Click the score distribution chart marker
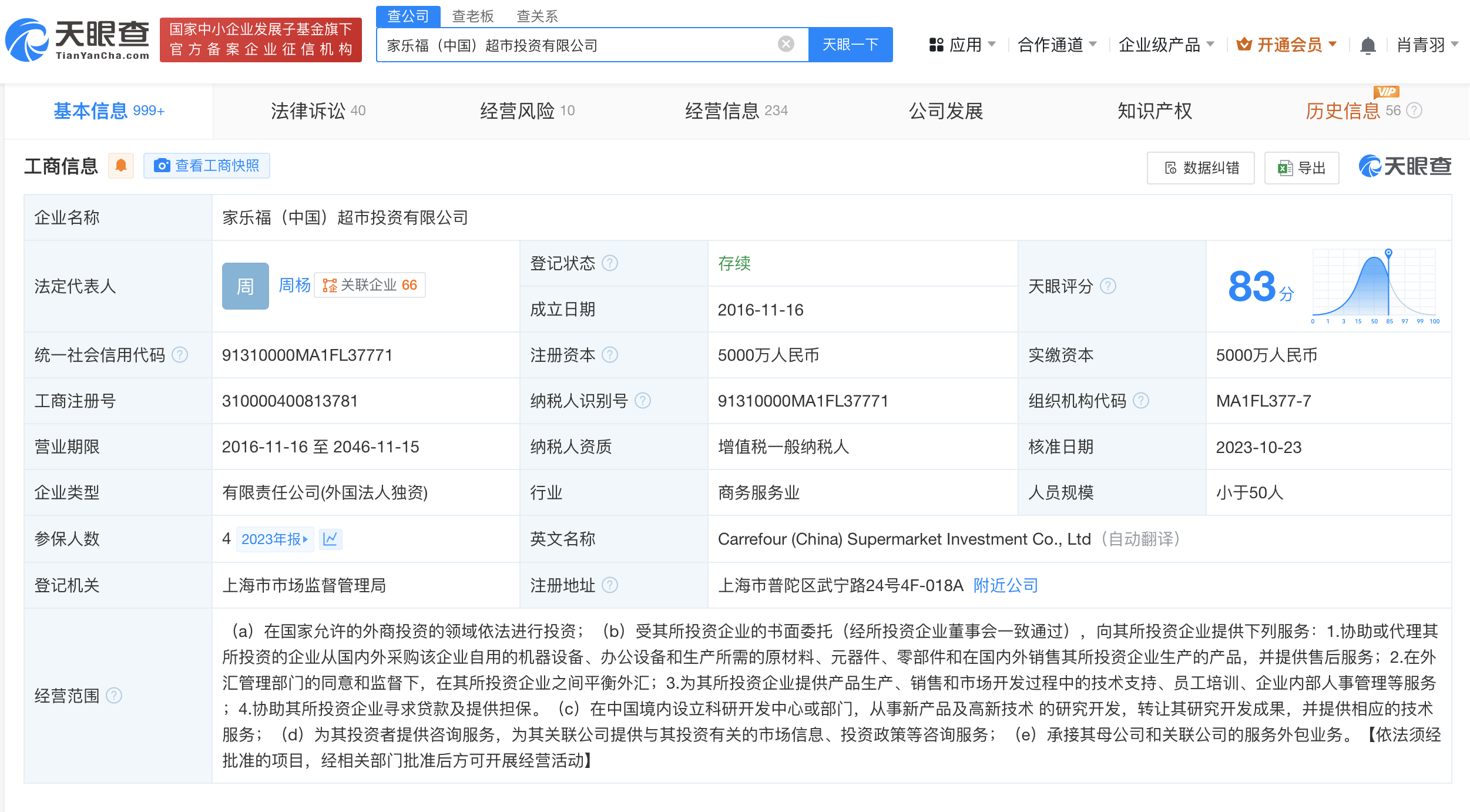The width and height of the screenshot is (1470, 812). tap(1388, 253)
